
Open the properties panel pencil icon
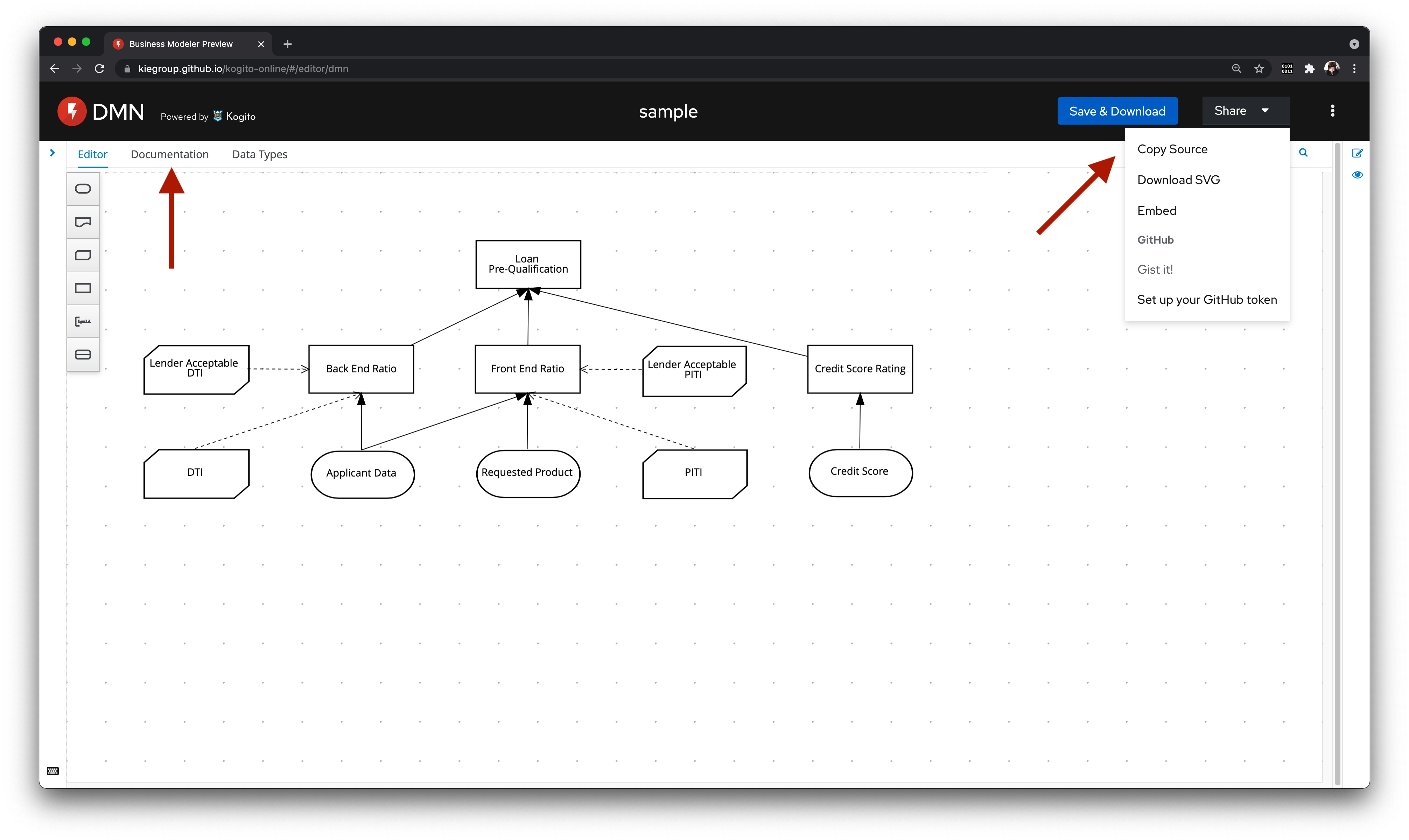pos(1357,153)
